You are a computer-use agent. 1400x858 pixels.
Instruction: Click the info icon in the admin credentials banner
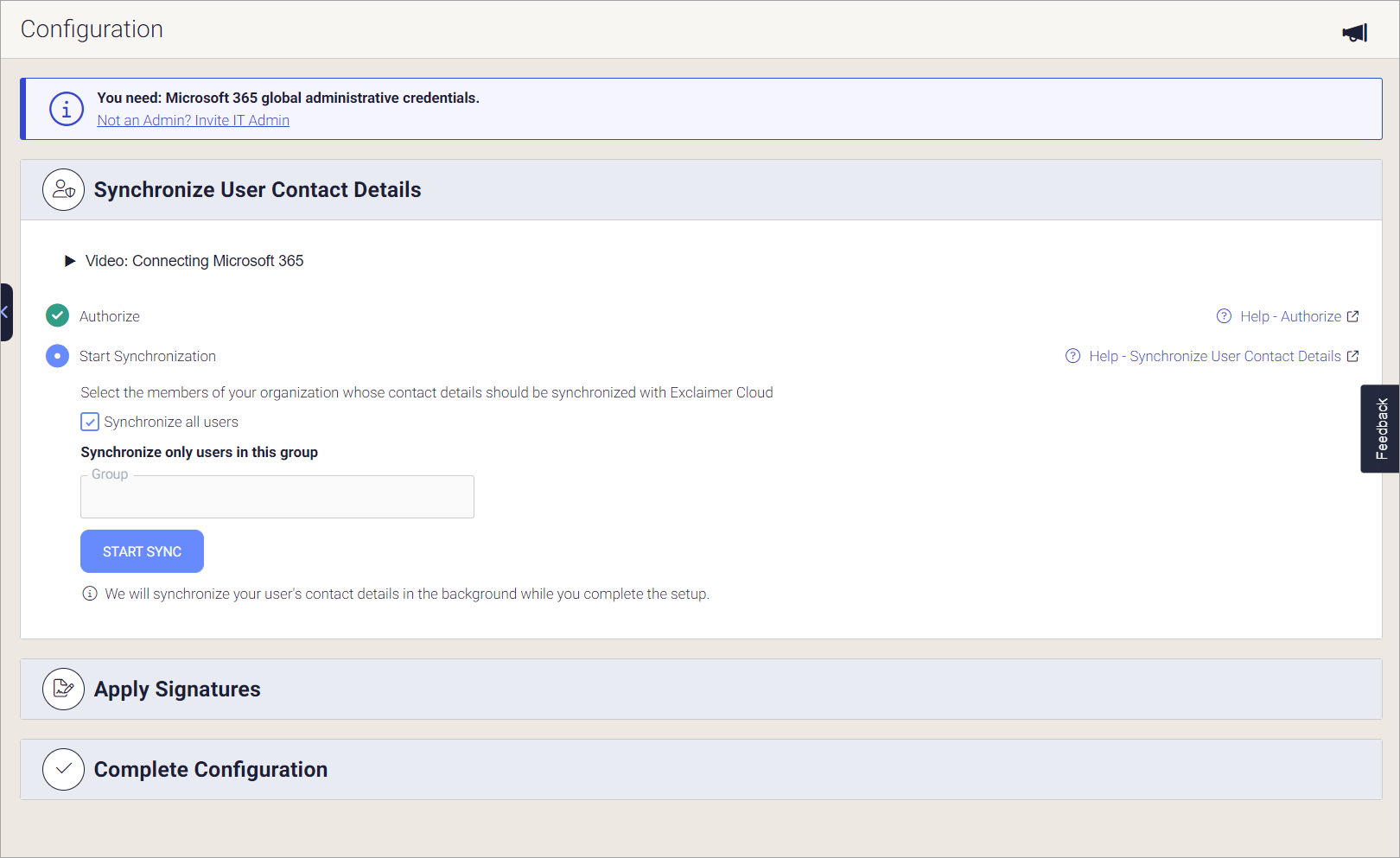pyautogui.click(x=67, y=108)
